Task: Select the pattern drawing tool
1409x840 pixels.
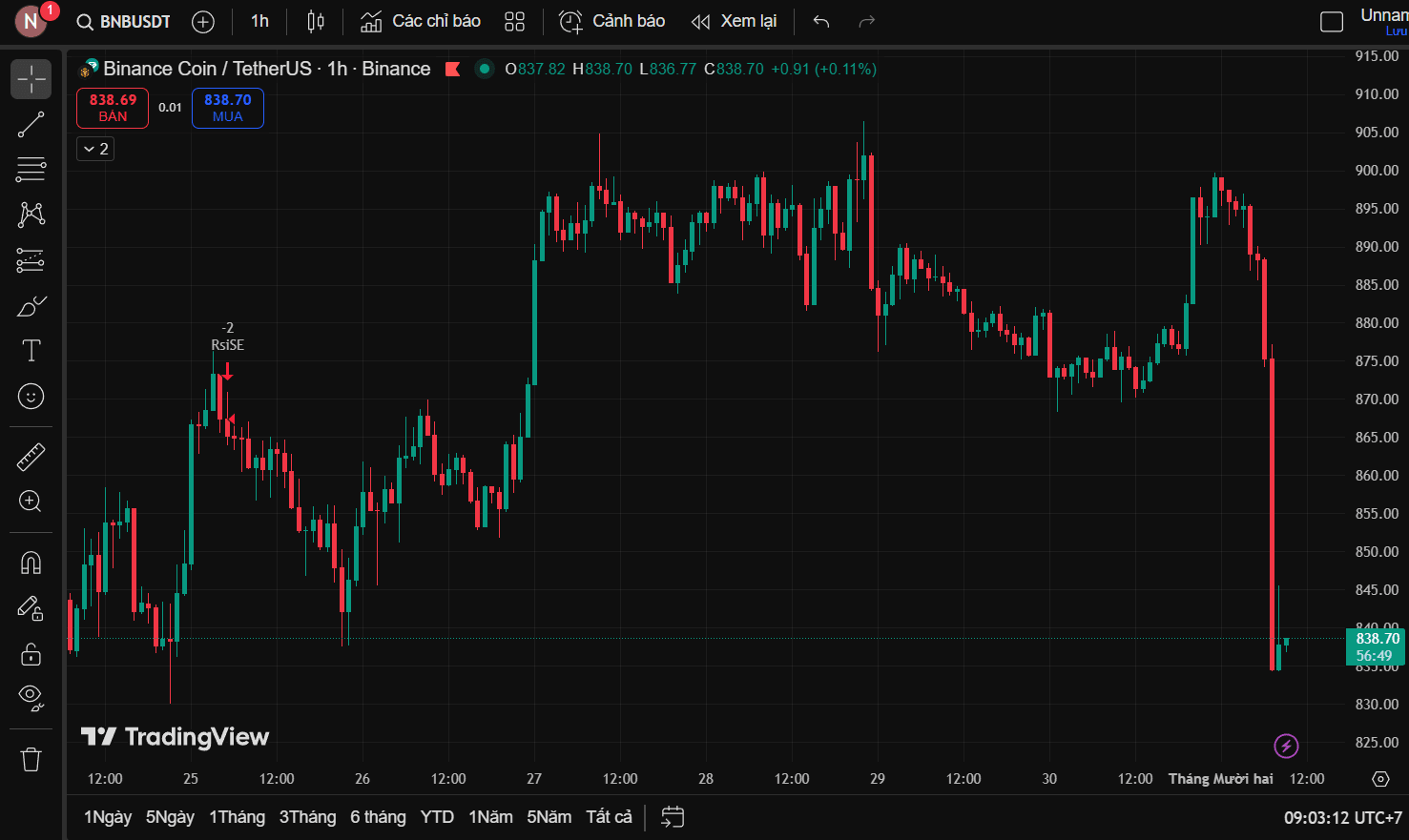Action: click(31, 215)
